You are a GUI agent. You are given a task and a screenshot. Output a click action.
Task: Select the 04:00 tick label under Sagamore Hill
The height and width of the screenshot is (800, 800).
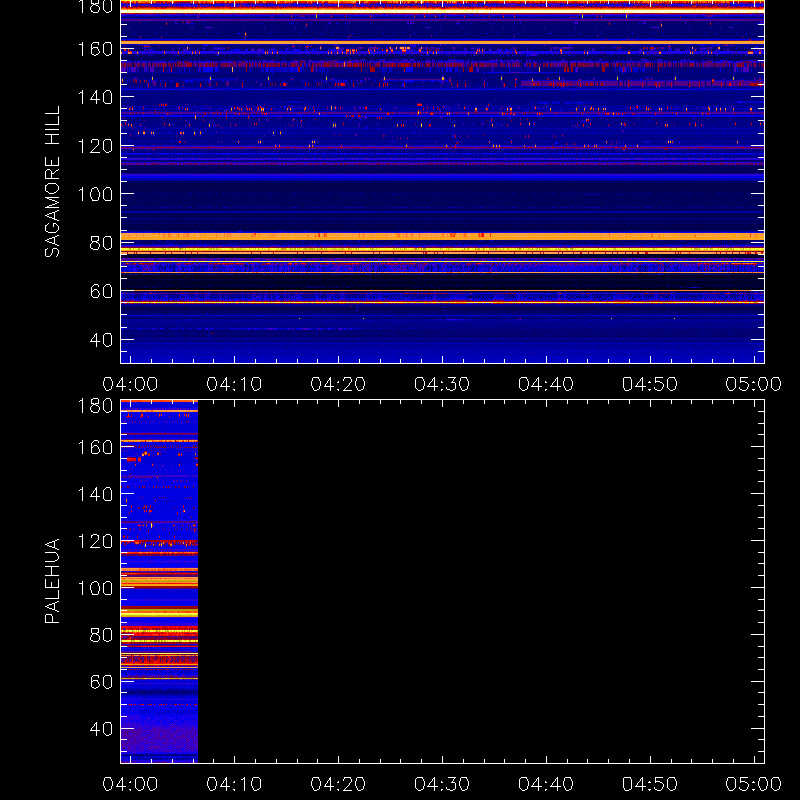[130, 384]
